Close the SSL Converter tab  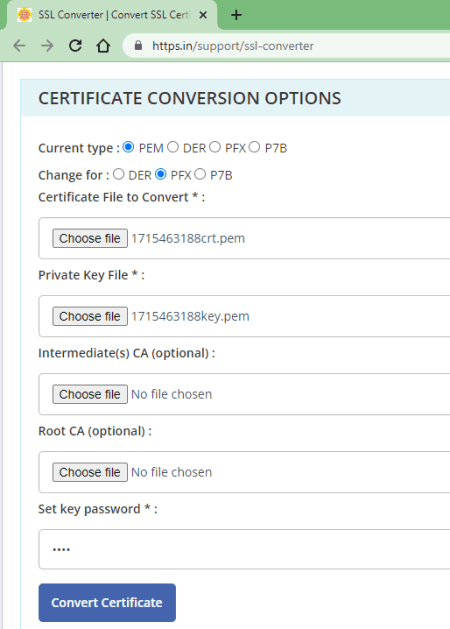pyautogui.click(x=203, y=15)
